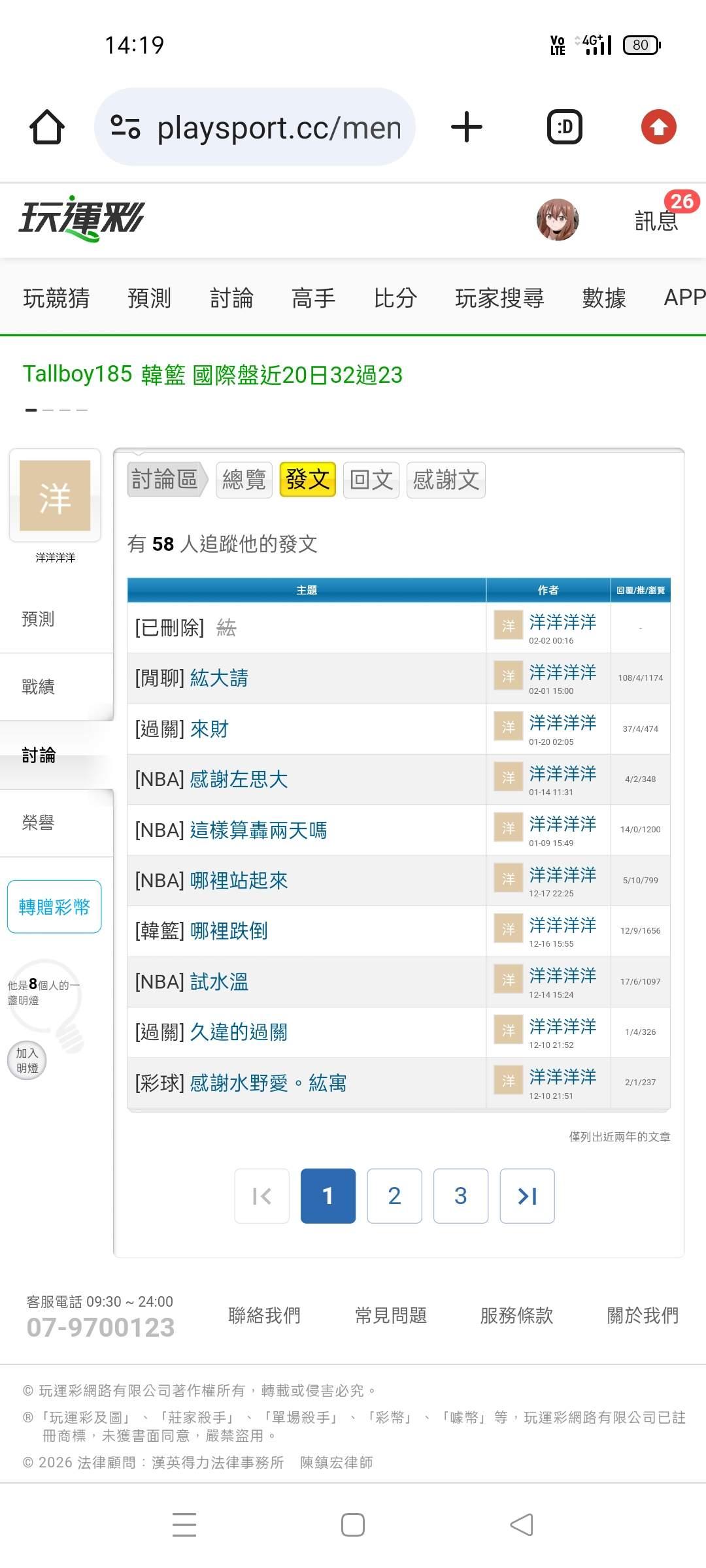The height and width of the screenshot is (1568, 706).
Task: Open 戰績 in the left sidebar
Action: click(x=38, y=687)
